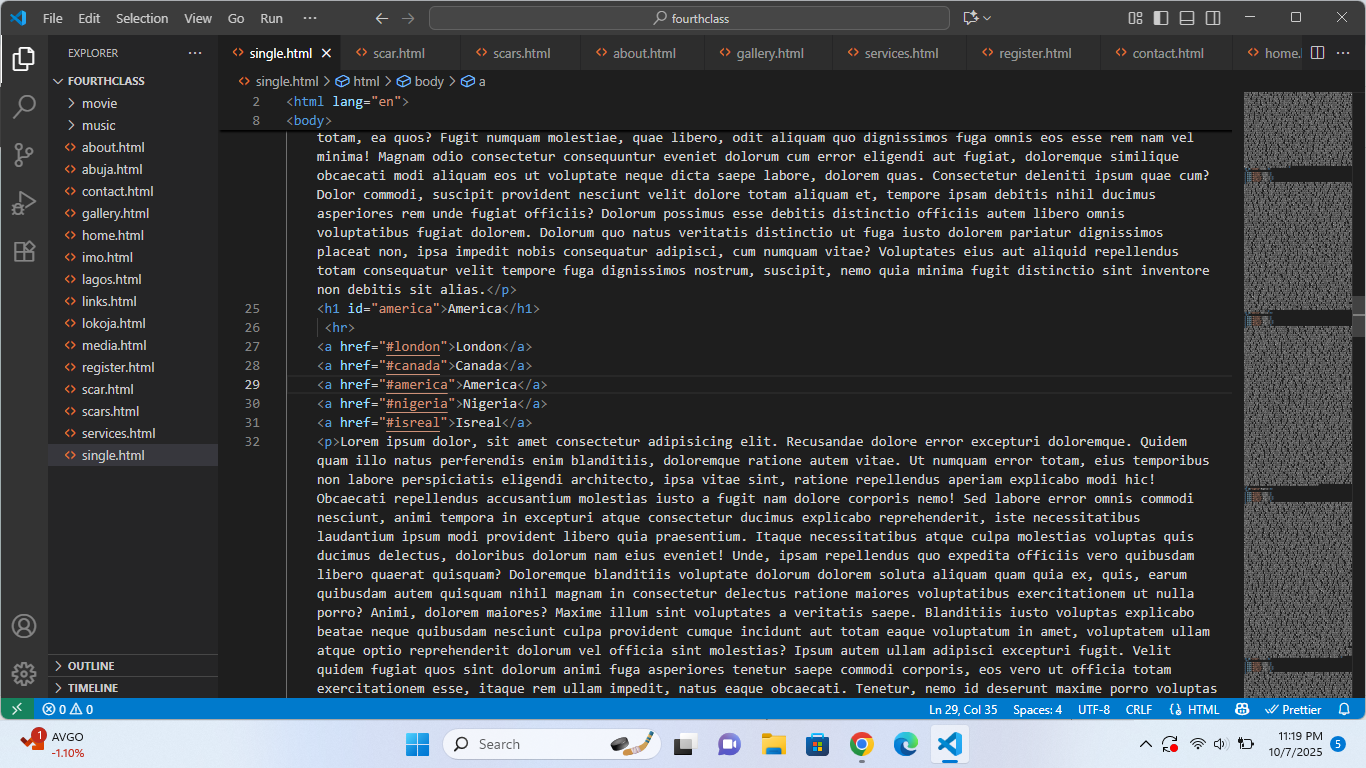Image resolution: width=1366 pixels, height=768 pixels.
Task: Open the Source Control view
Action: pos(24,154)
